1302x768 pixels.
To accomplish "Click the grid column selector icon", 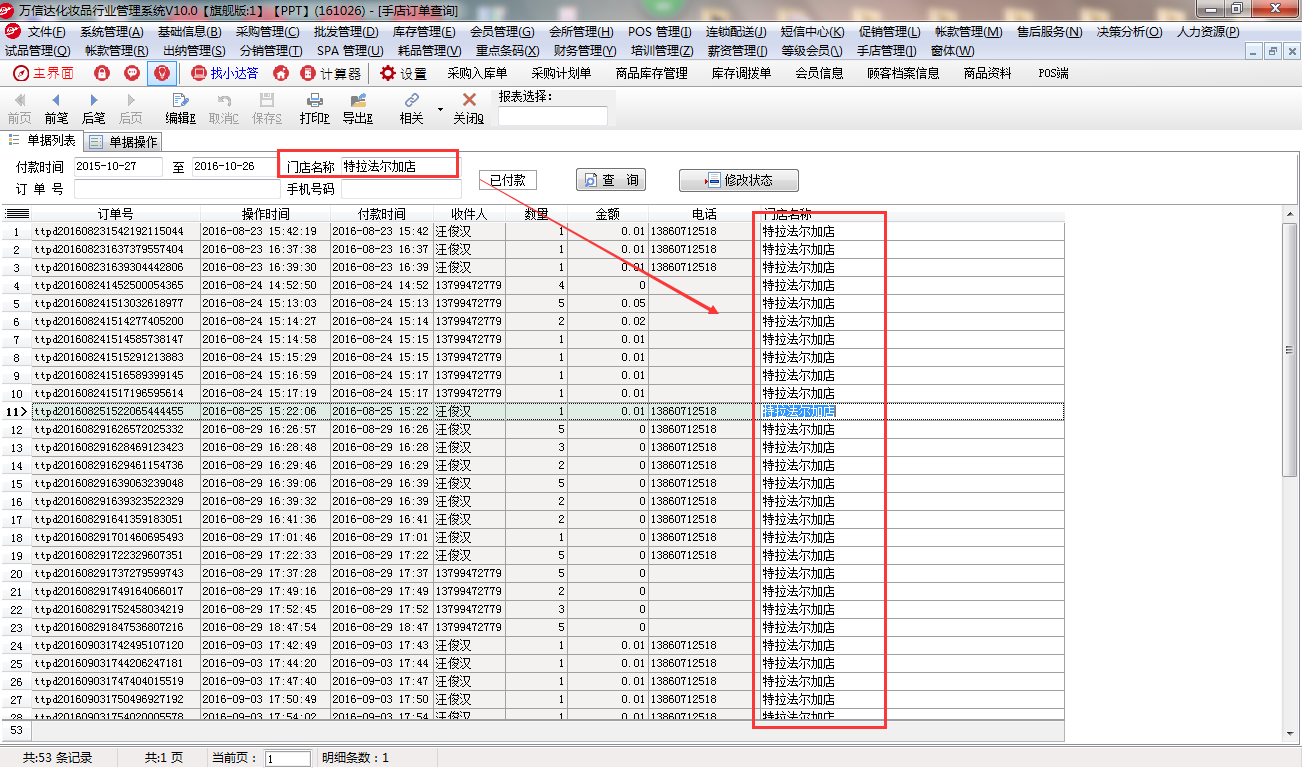I will click(17, 213).
